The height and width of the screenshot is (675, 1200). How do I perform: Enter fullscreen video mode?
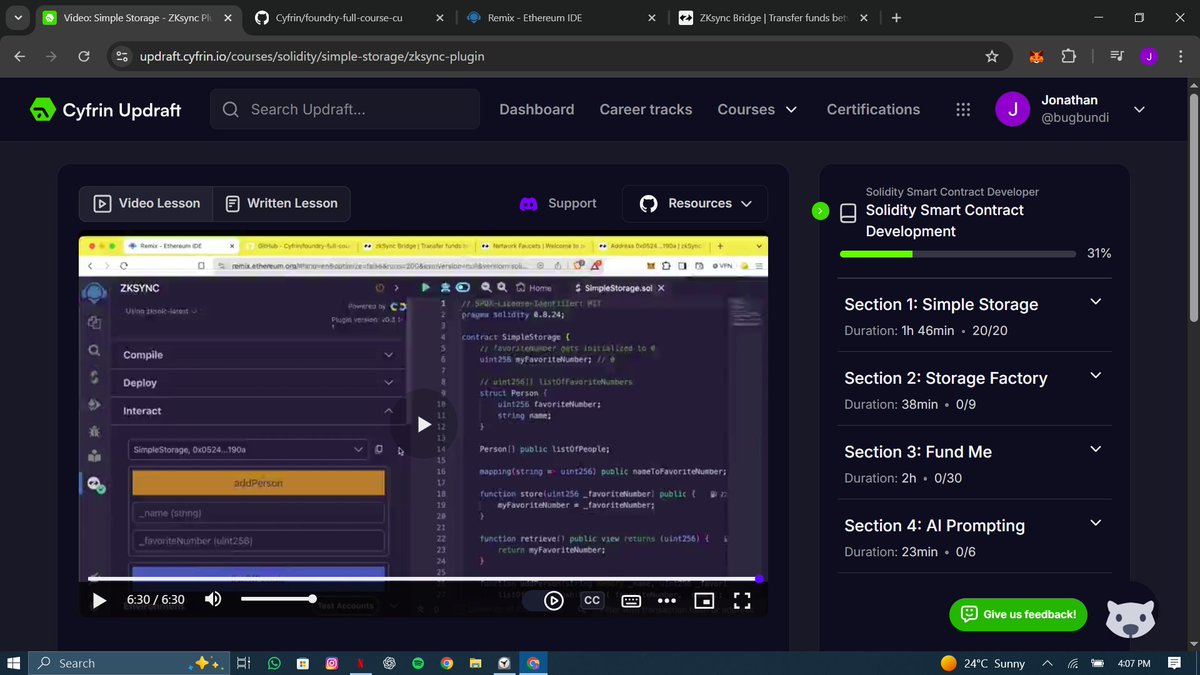pyautogui.click(x=742, y=600)
